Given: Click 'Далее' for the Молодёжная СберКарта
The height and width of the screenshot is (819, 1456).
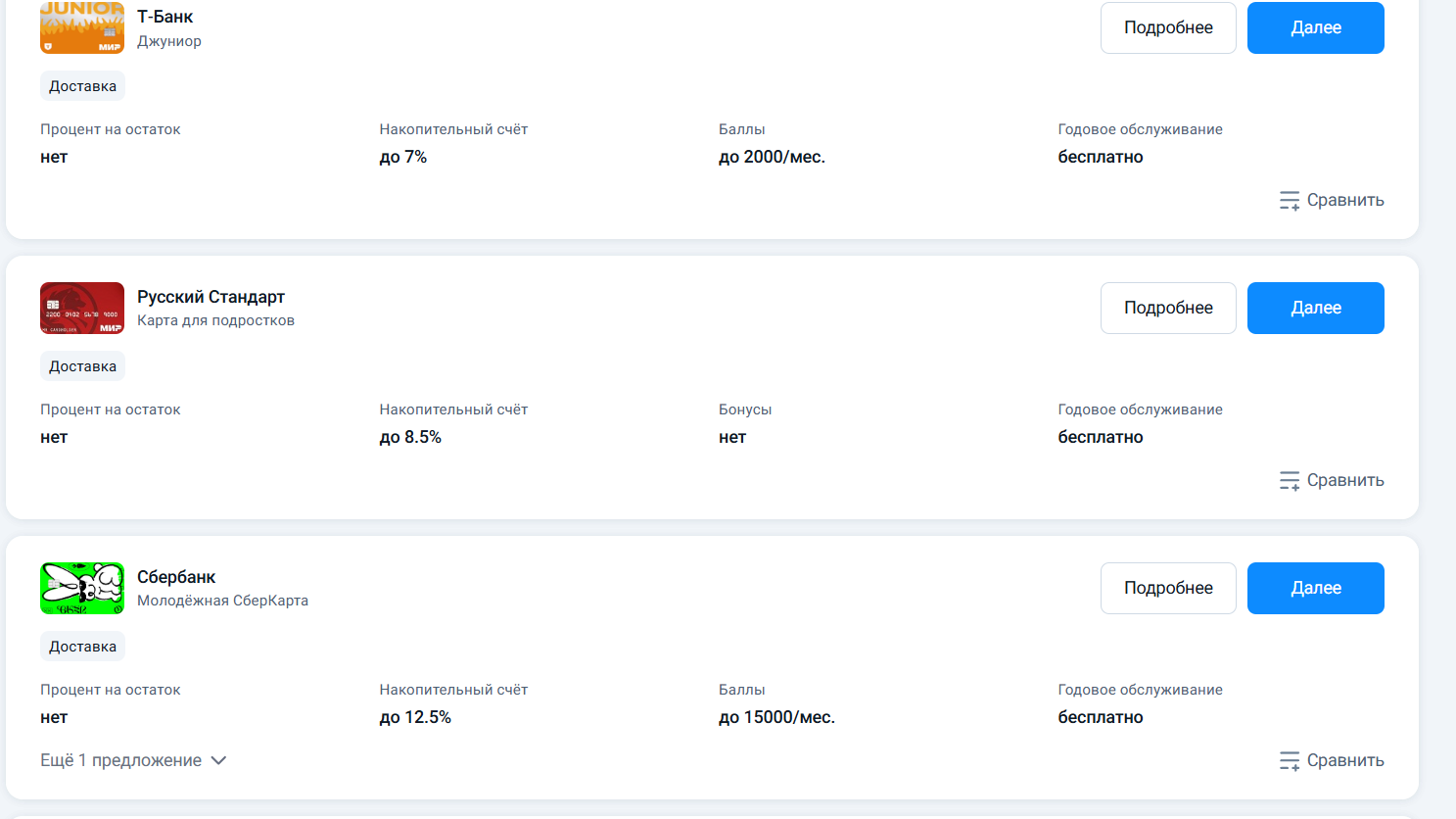Looking at the screenshot, I should pos(1316,588).
